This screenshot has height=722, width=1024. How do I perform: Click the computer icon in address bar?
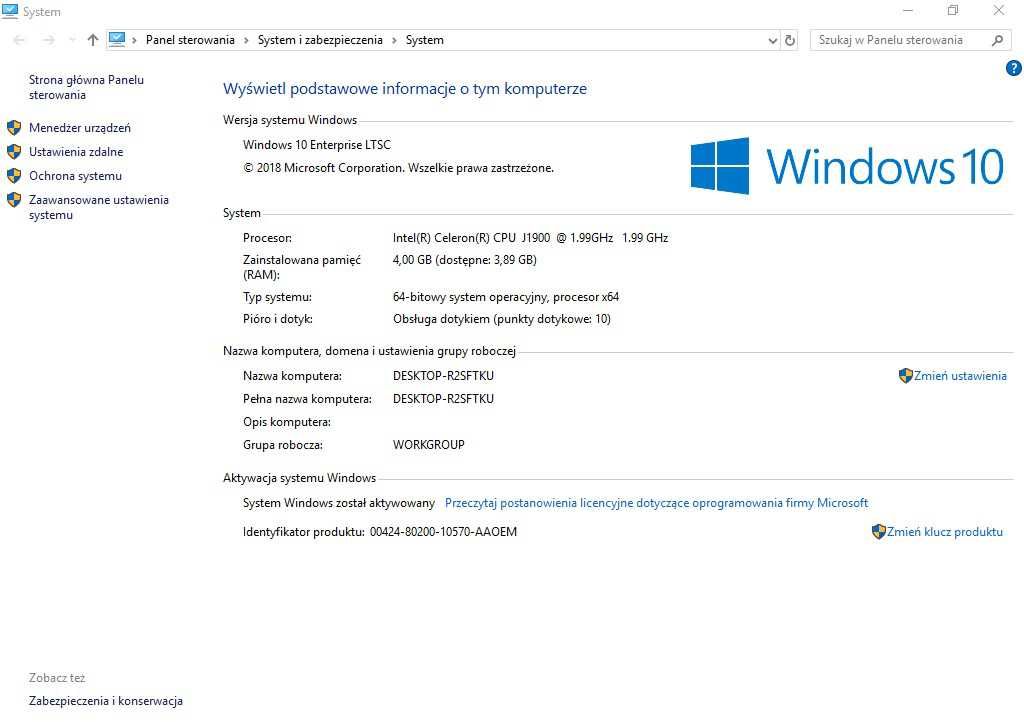coord(117,40)
